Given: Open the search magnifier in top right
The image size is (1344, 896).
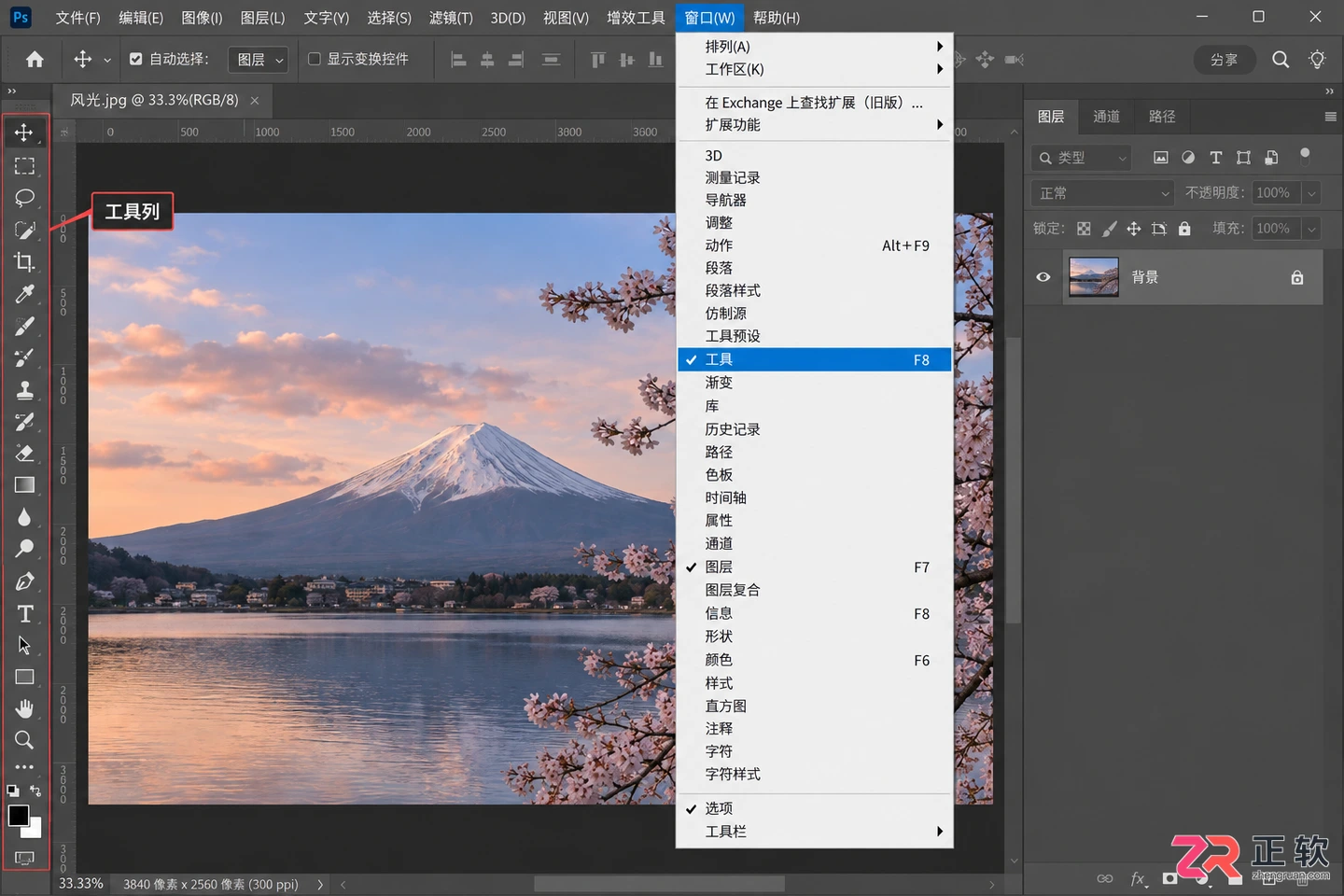Looking at the screenshot, I should [1281, 60].
